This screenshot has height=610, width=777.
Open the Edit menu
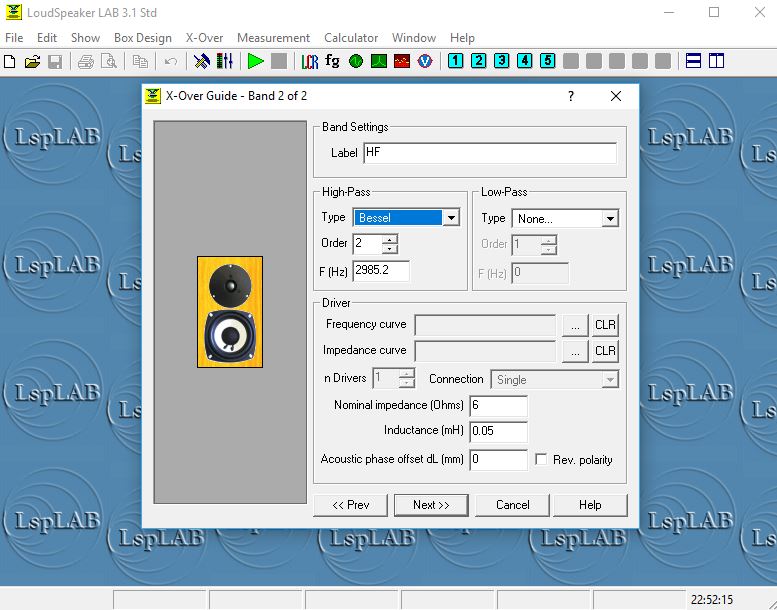pyautogui.click(x=47, y=38)
